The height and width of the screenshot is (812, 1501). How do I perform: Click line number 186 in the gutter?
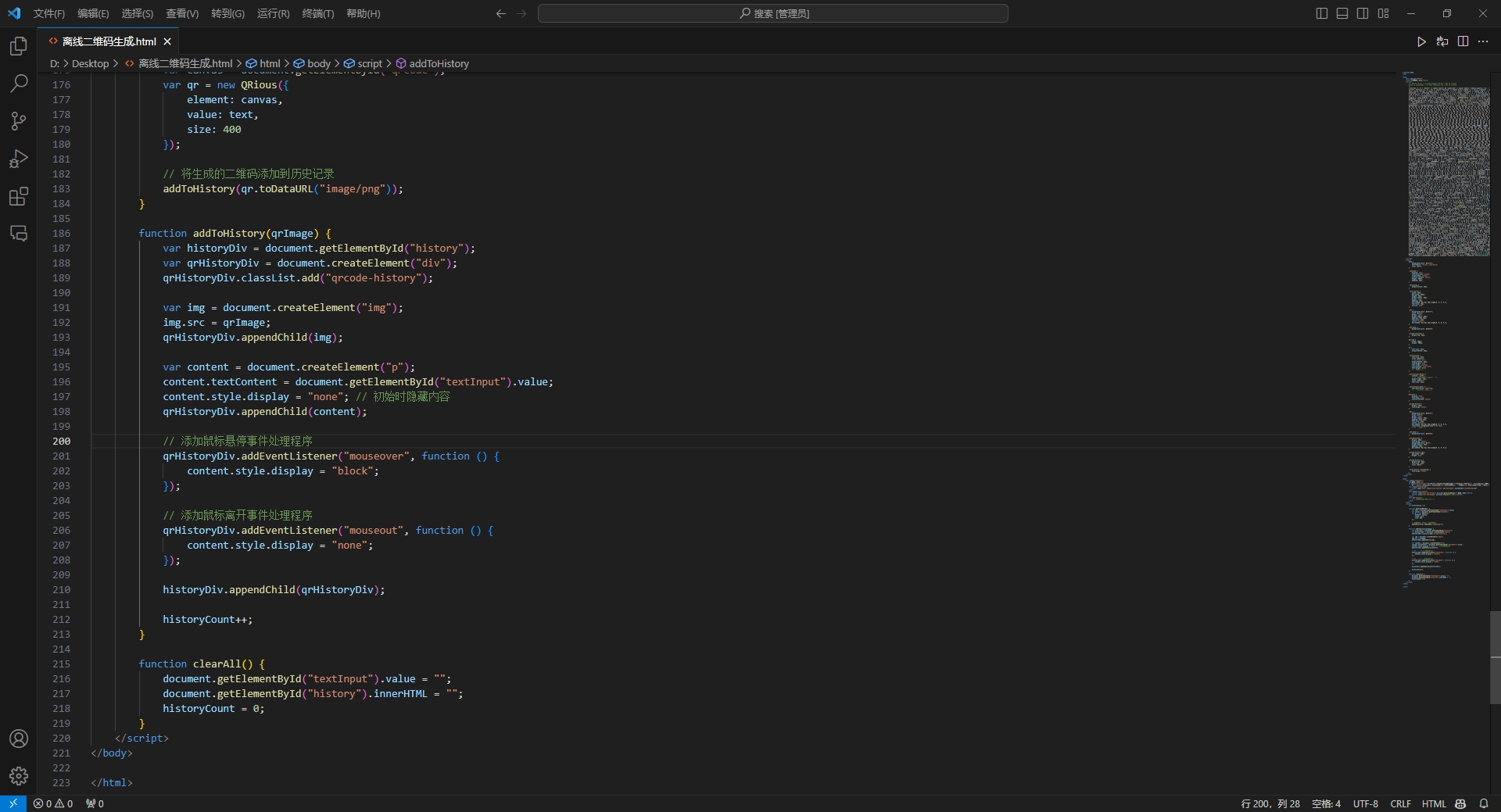[61, 233]
